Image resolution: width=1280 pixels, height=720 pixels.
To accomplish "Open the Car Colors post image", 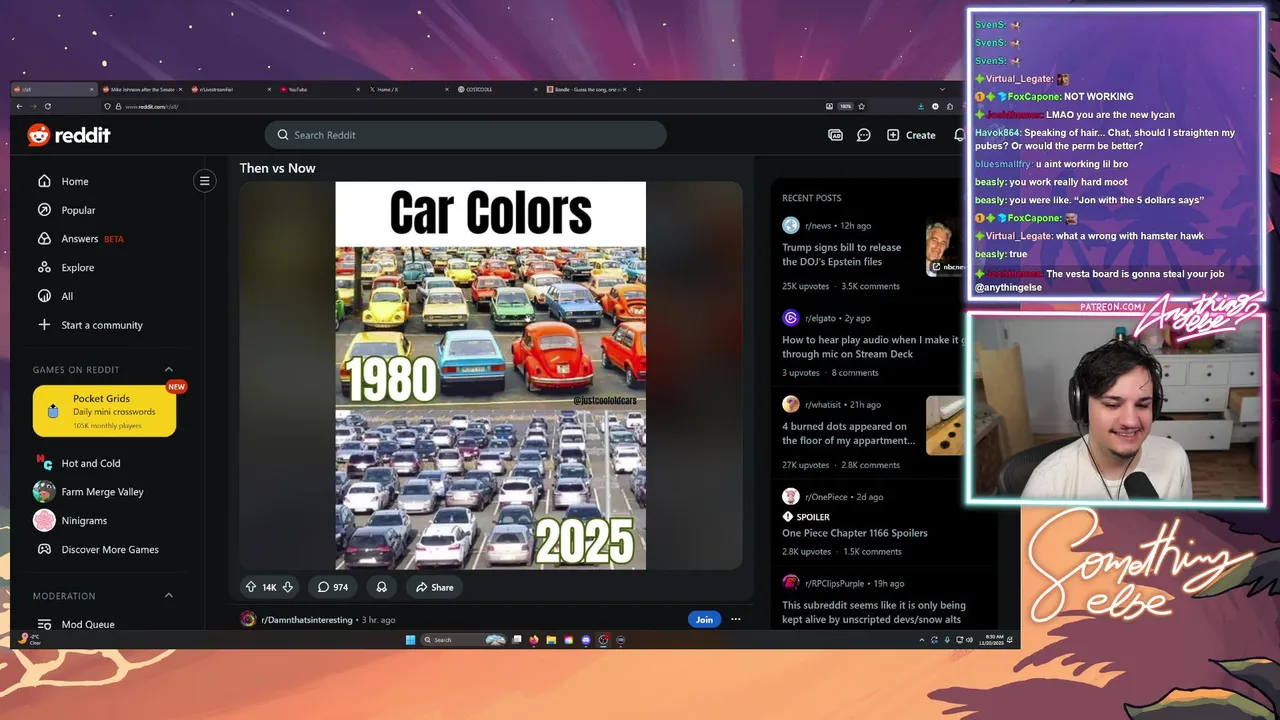I will [x=490, y=375].
